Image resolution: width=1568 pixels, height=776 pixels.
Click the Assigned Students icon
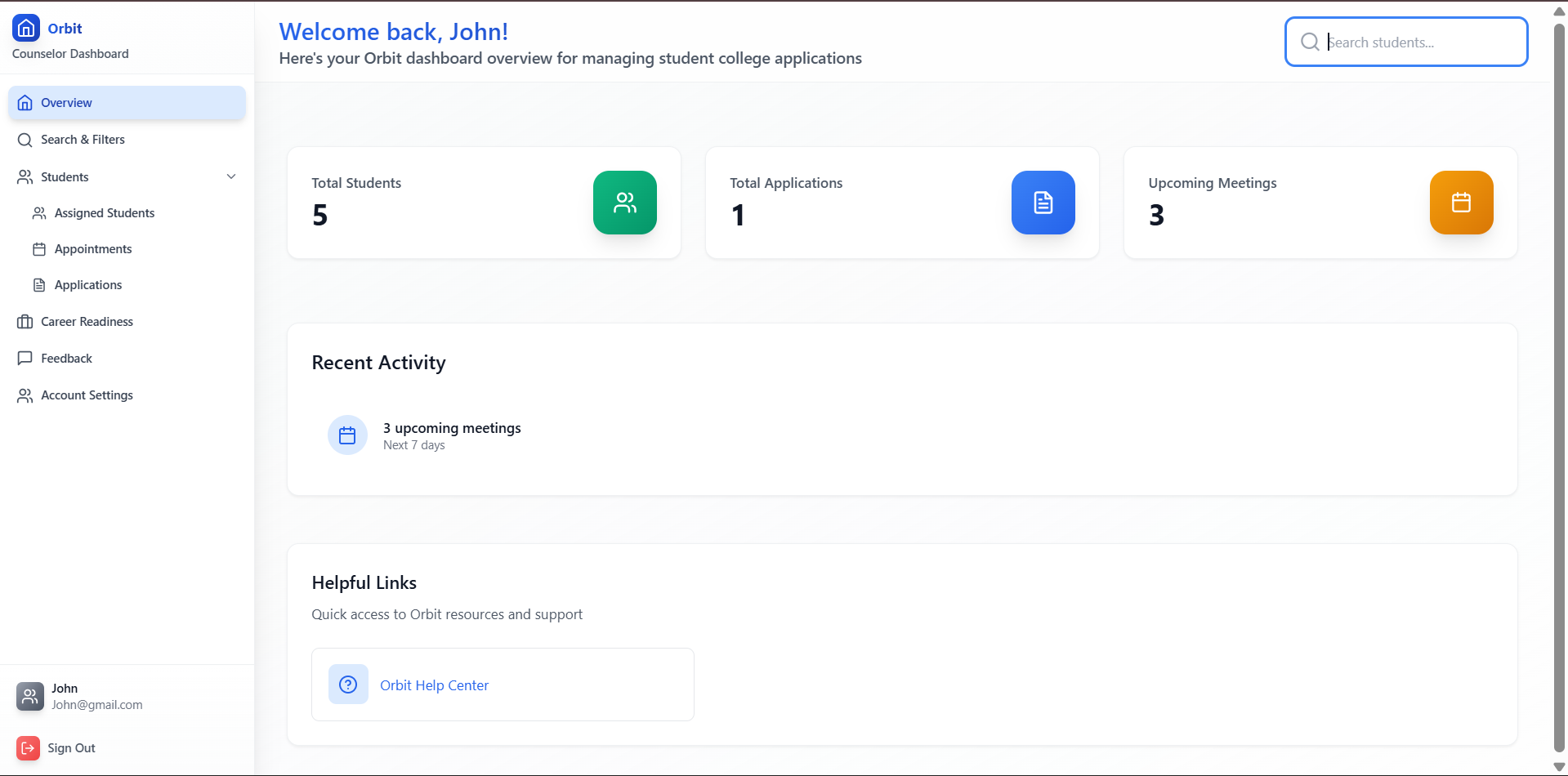pos(39,213)
